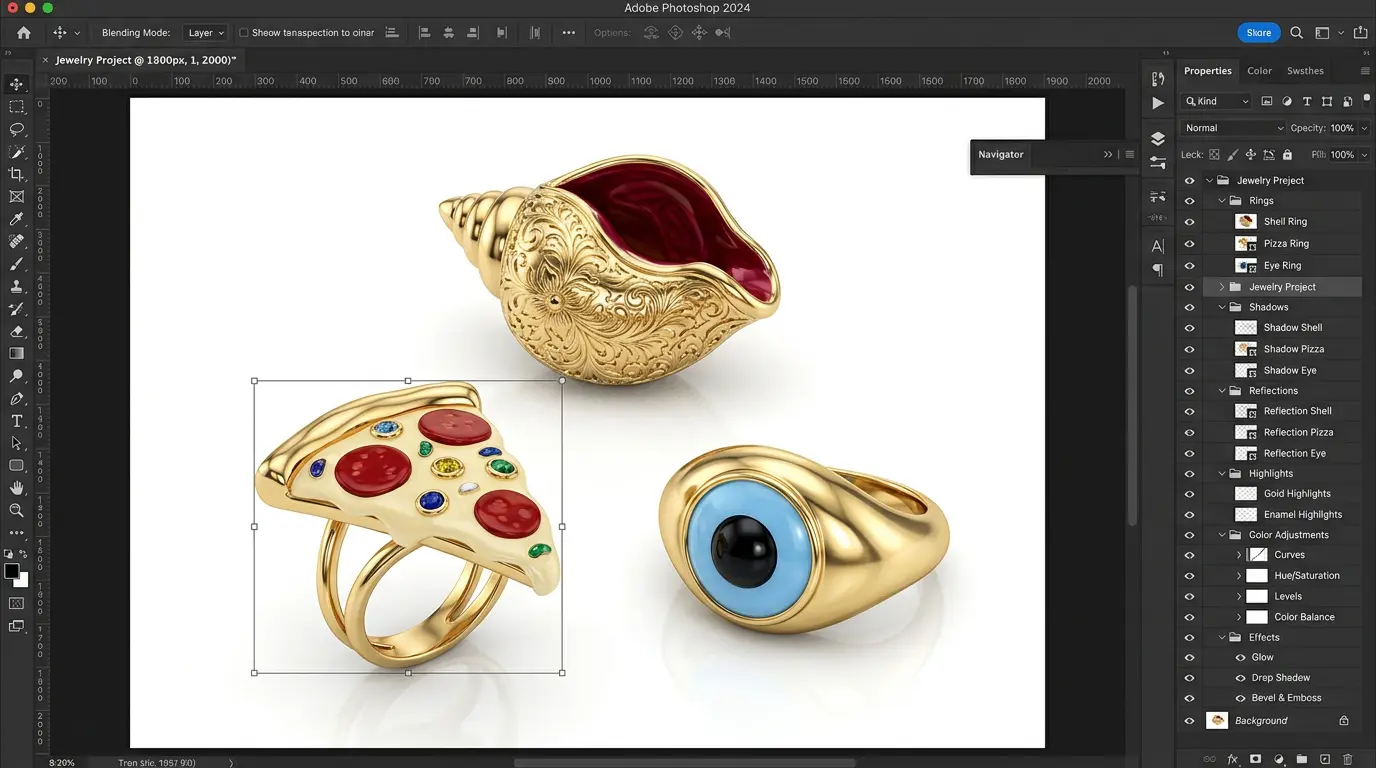Click the delete layer trash icon
The height and width of the screenshot is (768, 1376).
(1347, 760)
